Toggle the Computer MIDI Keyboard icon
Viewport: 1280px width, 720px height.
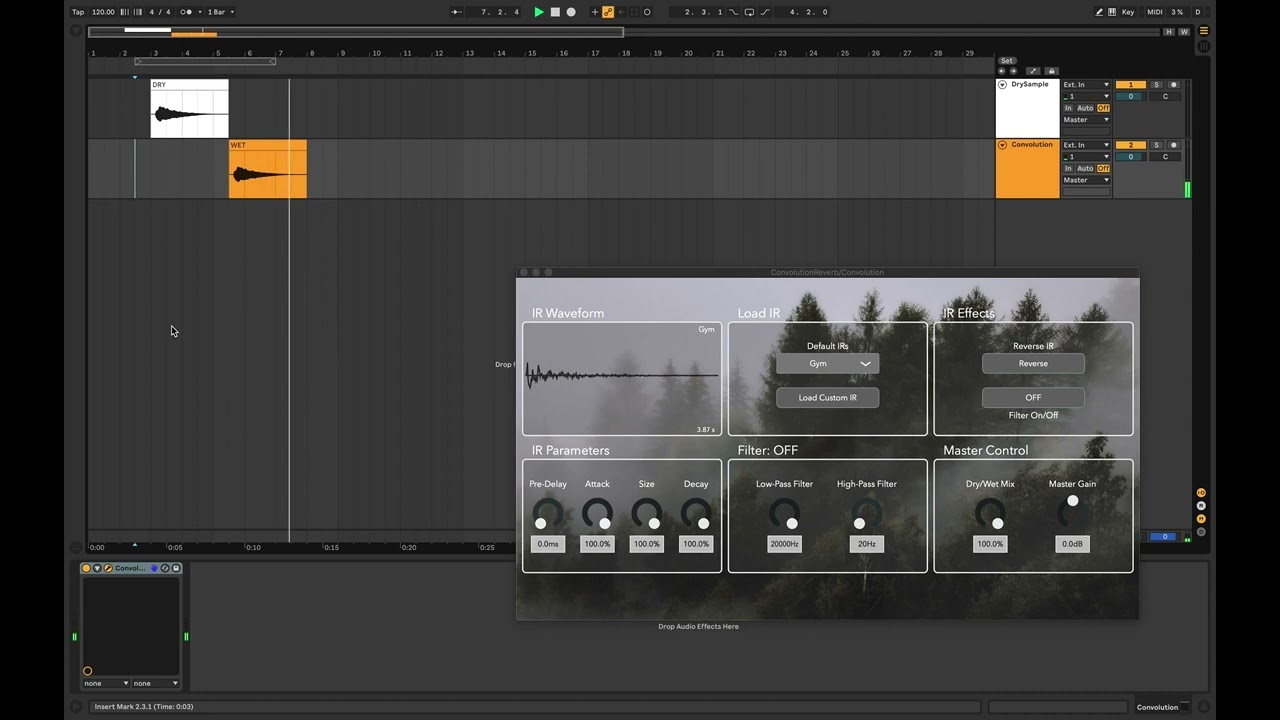(x=1112, y=12)
